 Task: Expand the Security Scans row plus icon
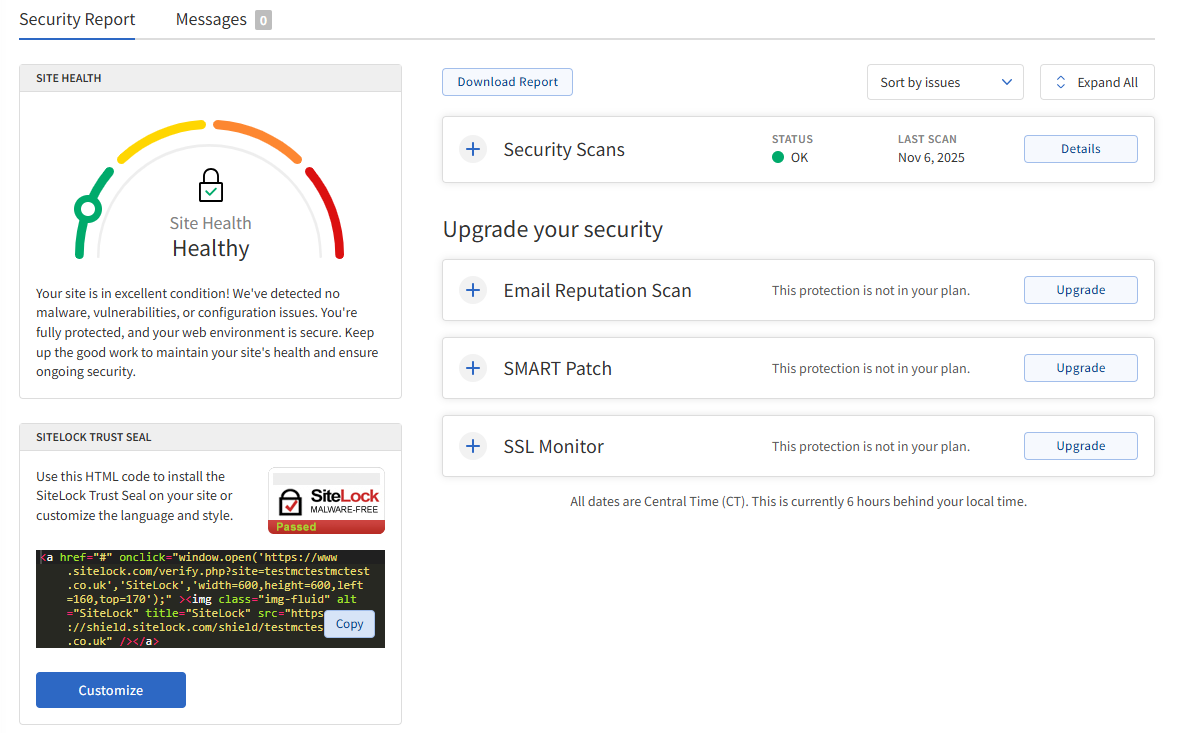pyautogui.click(x=473, y=149)
